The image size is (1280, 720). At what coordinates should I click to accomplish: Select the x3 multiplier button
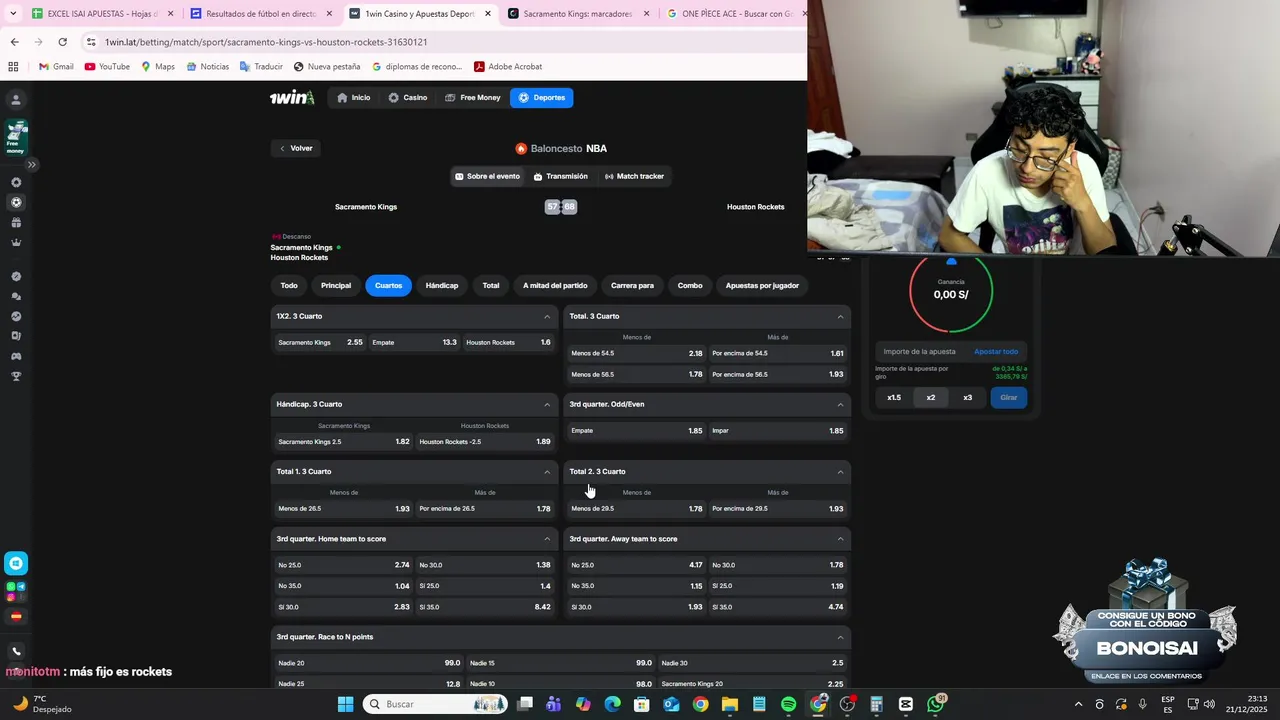coord(967,398)
